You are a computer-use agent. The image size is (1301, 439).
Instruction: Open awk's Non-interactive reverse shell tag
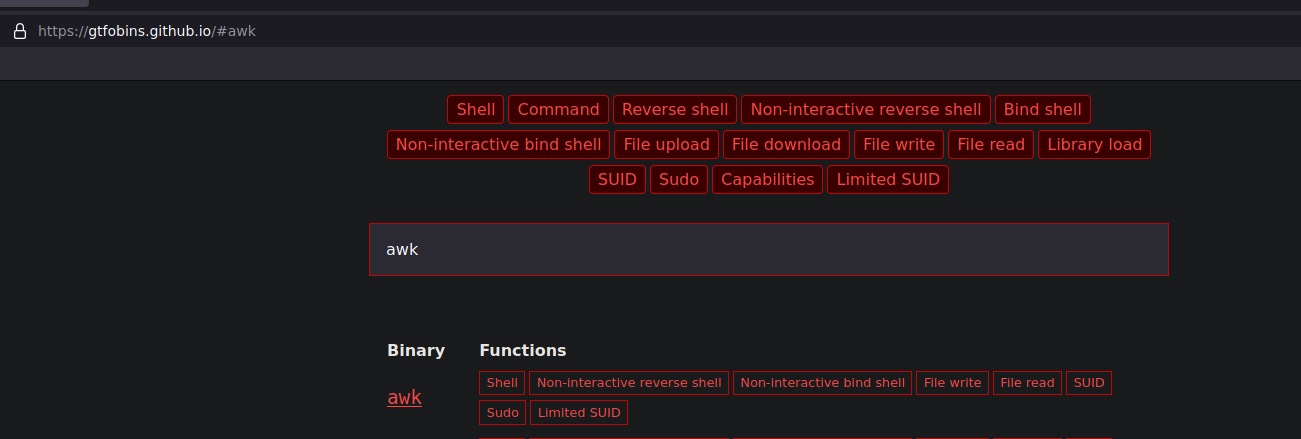click(629, 383)
